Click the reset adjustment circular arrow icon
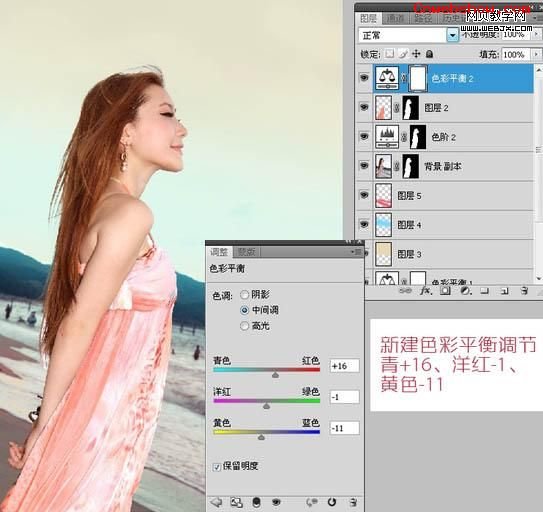Viewport: 543px width, 512px height. (x=332, y=502)
